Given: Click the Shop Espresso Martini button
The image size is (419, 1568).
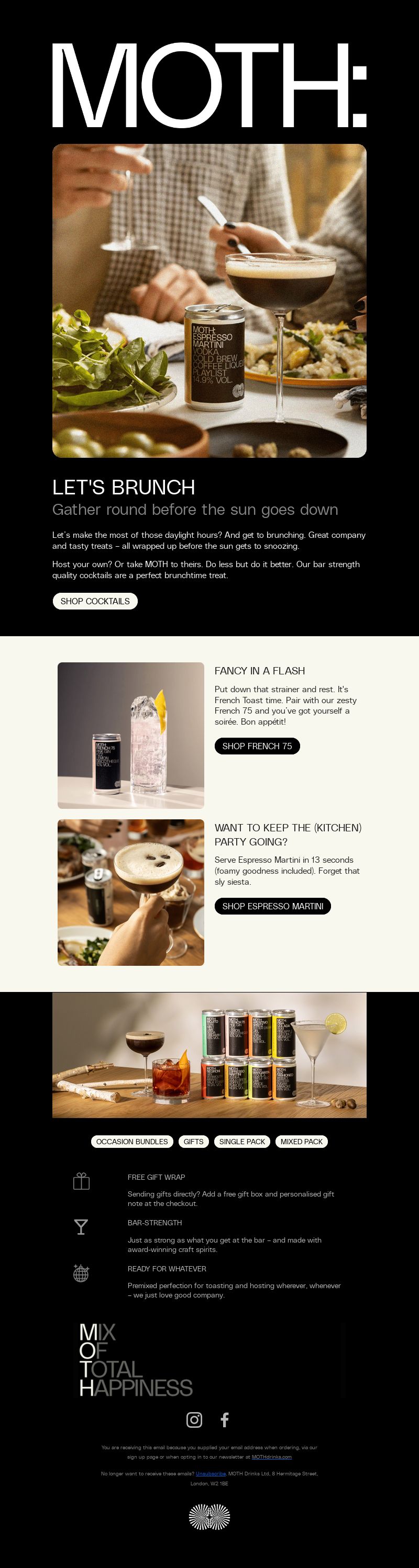Looking at the screenshot, I should pyautogui.click(x=273, y=906).
